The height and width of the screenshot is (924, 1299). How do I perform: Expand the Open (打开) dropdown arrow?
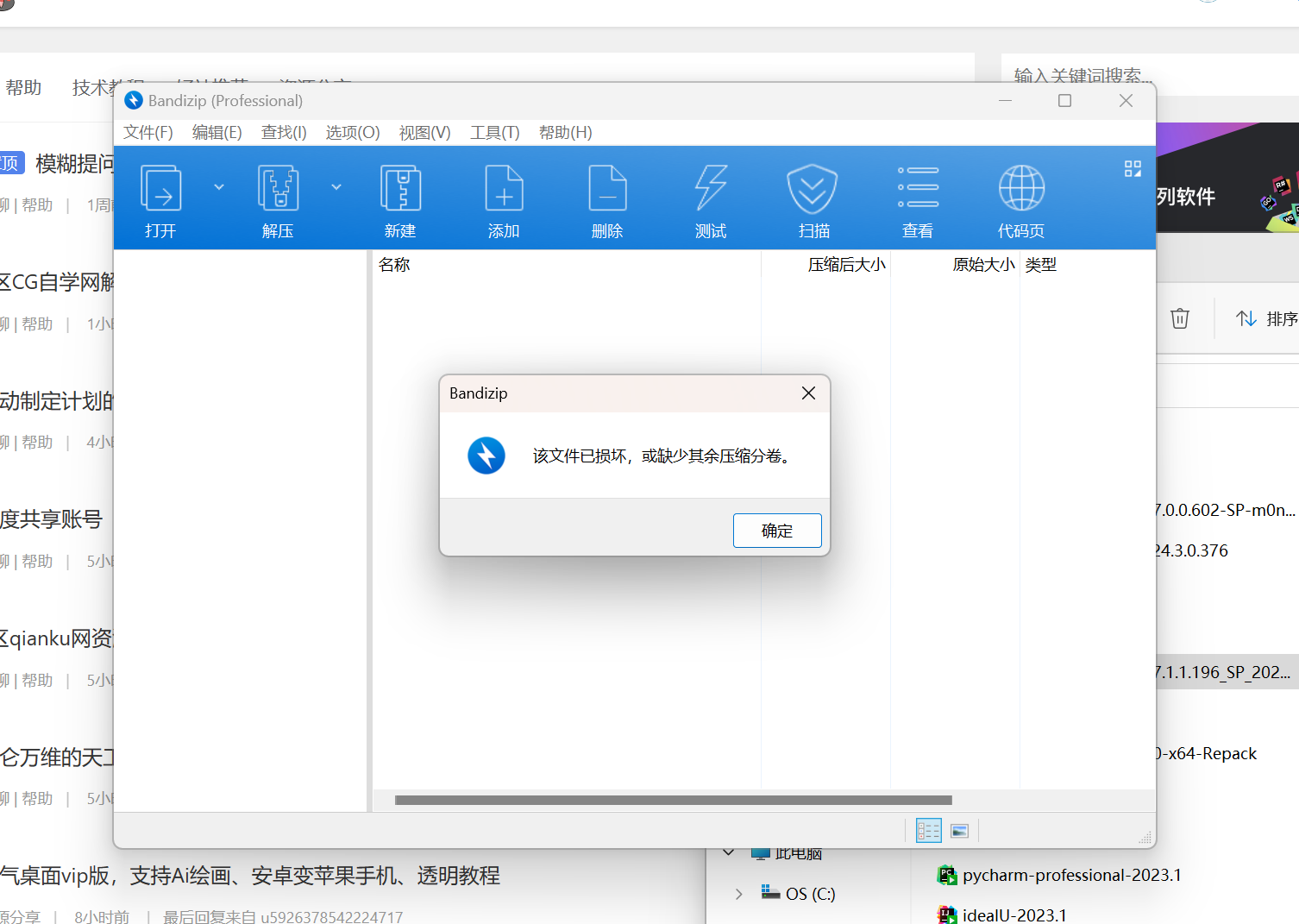click(219, 187)
